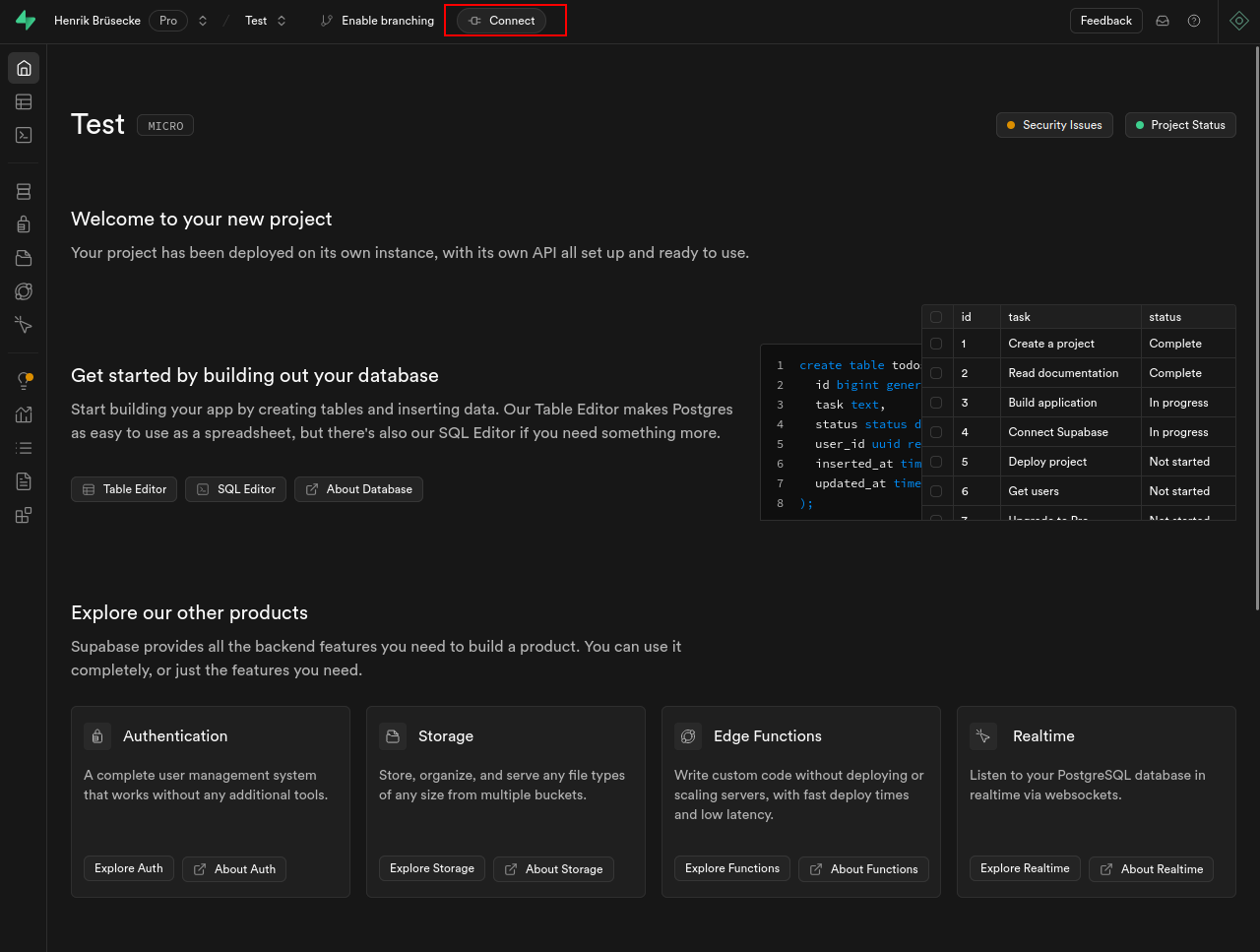Open Project Status indicator
This screenshot has height=952, width=1260.
coord(1180,125)
